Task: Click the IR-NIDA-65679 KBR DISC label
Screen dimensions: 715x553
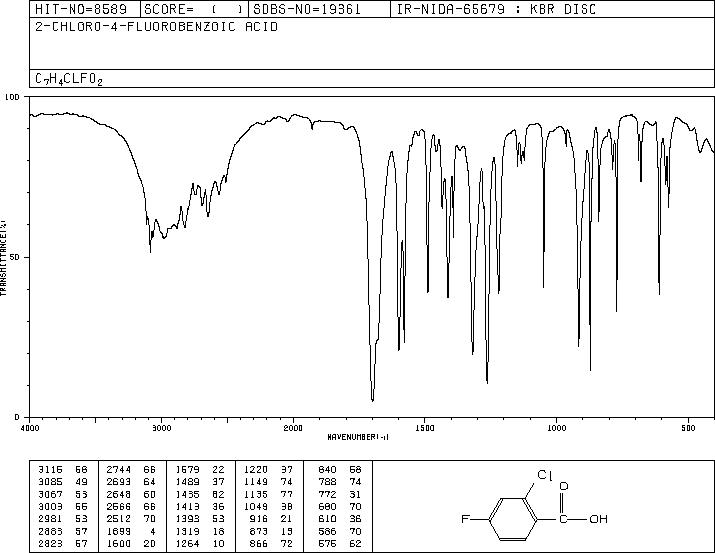Action: 496,10
